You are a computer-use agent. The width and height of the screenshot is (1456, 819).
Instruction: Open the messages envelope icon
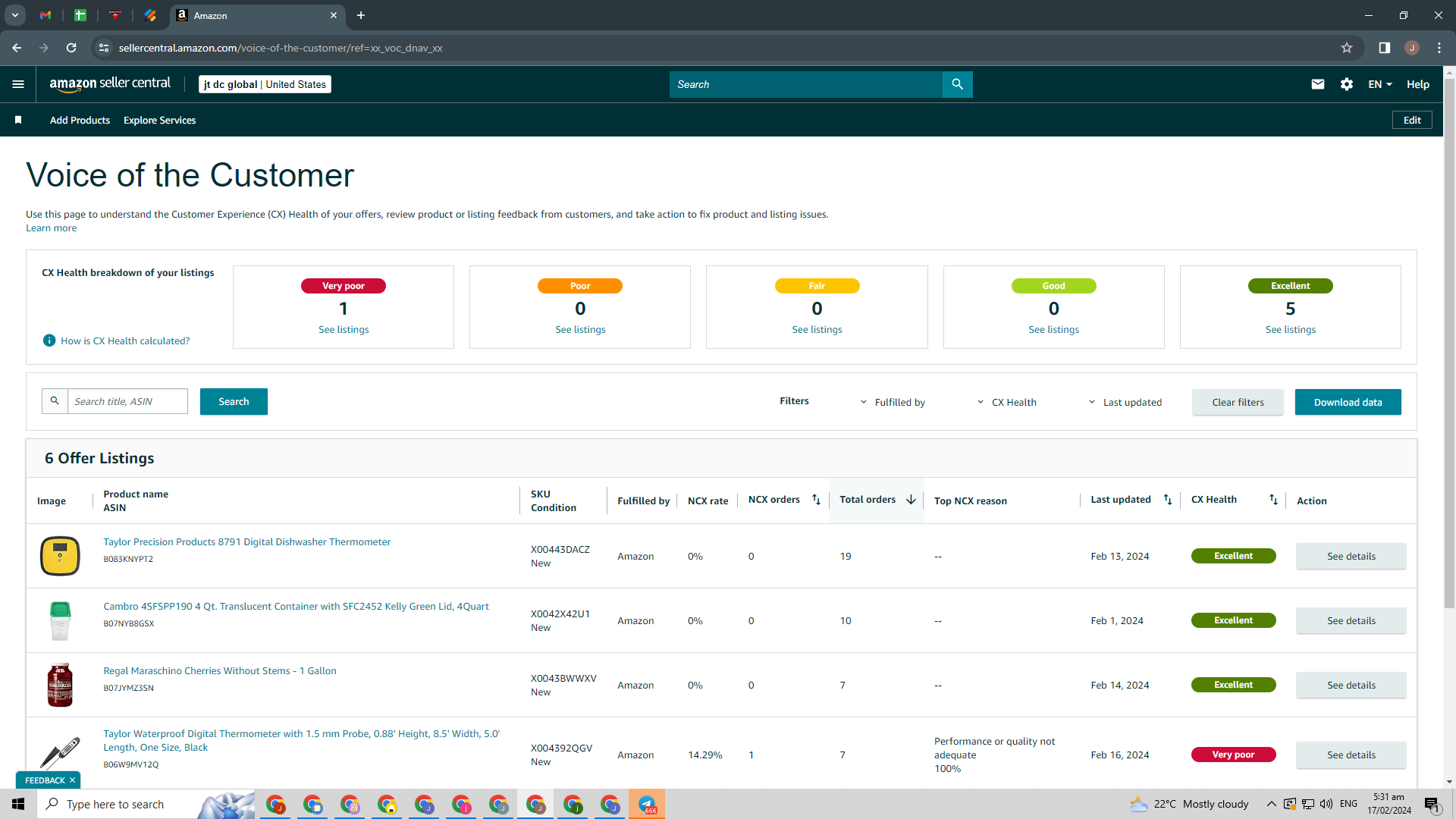[x=1318, y=84]
